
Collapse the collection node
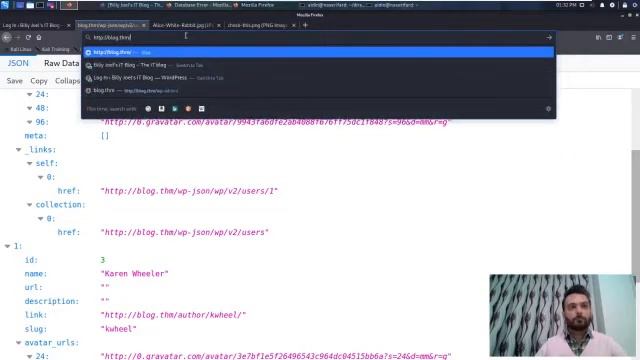29,204
